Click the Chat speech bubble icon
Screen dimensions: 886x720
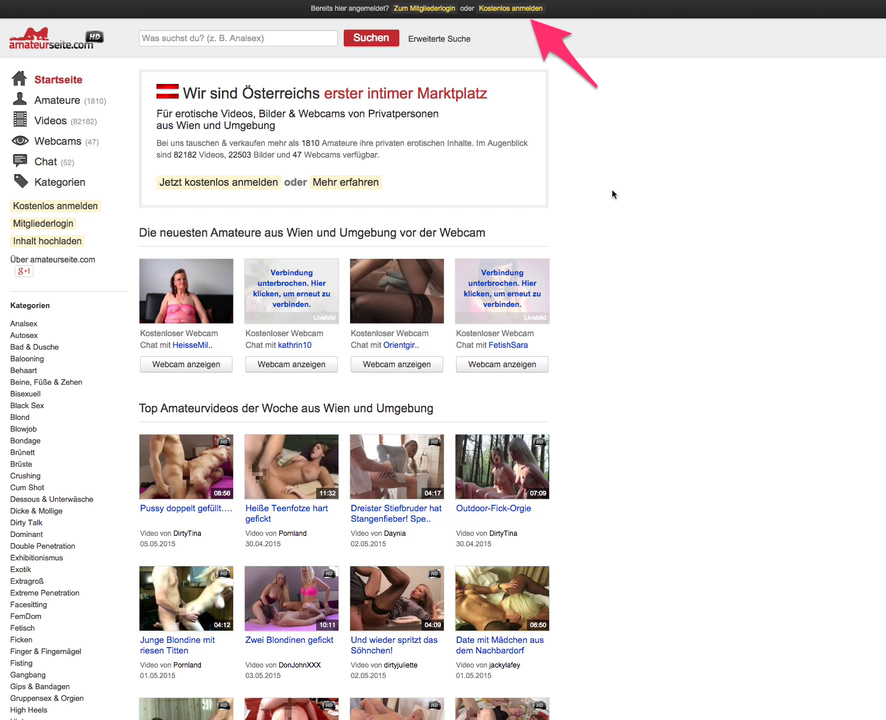19,161
